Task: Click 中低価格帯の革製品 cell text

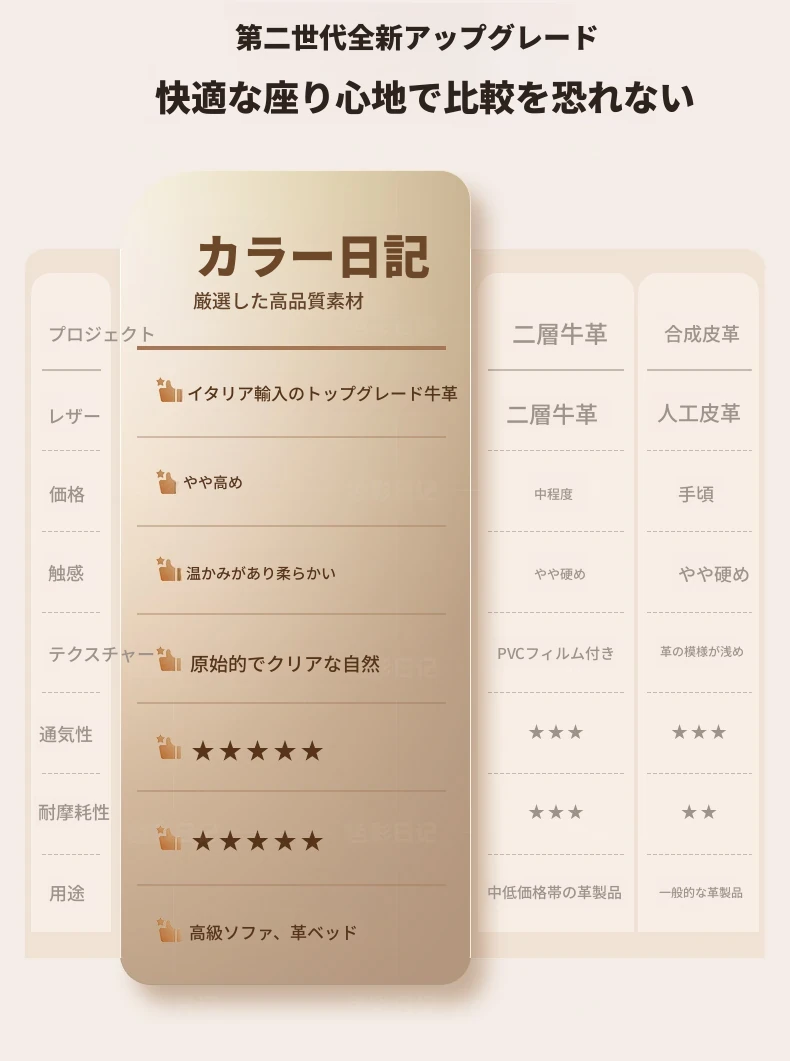Action: click(555, 893)
